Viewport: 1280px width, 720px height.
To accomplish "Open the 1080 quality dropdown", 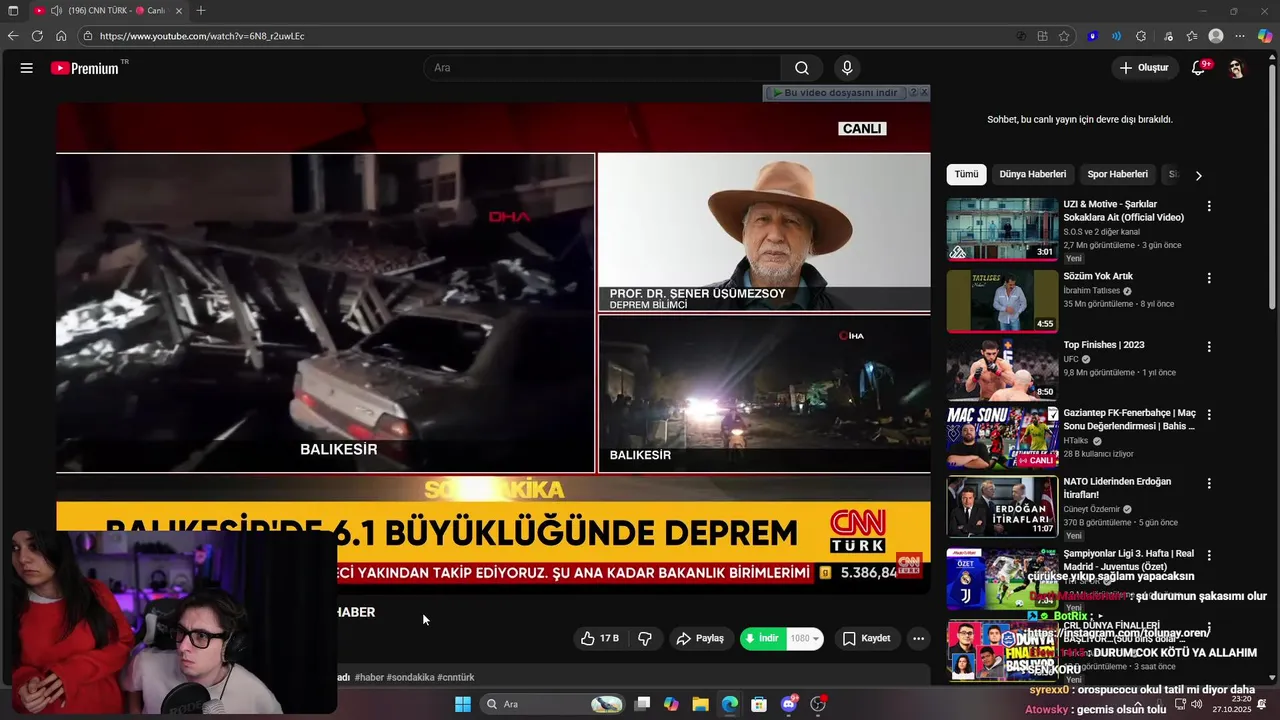I will [x=805, y=638].
